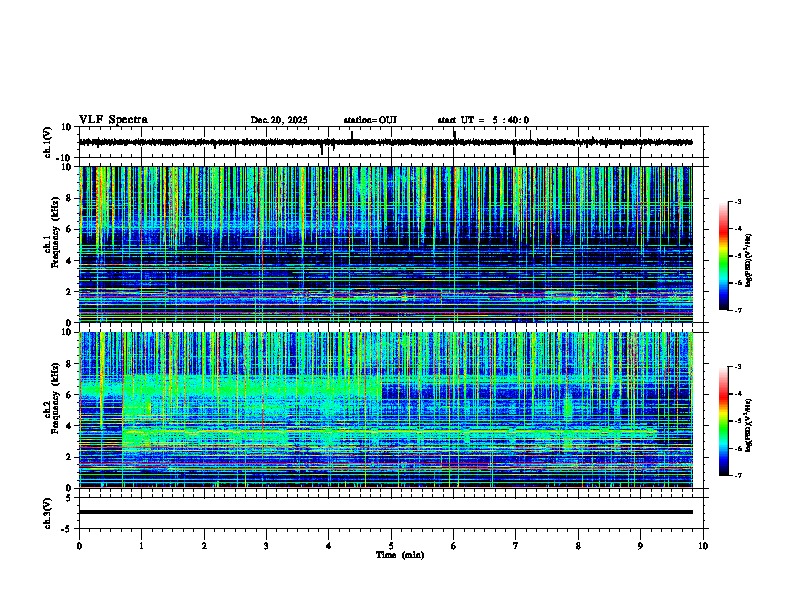The height and width of the screenshot is (612, 792).
Task: Click the ch.3 flat signal line panel
Action: [x=393, y=513]
